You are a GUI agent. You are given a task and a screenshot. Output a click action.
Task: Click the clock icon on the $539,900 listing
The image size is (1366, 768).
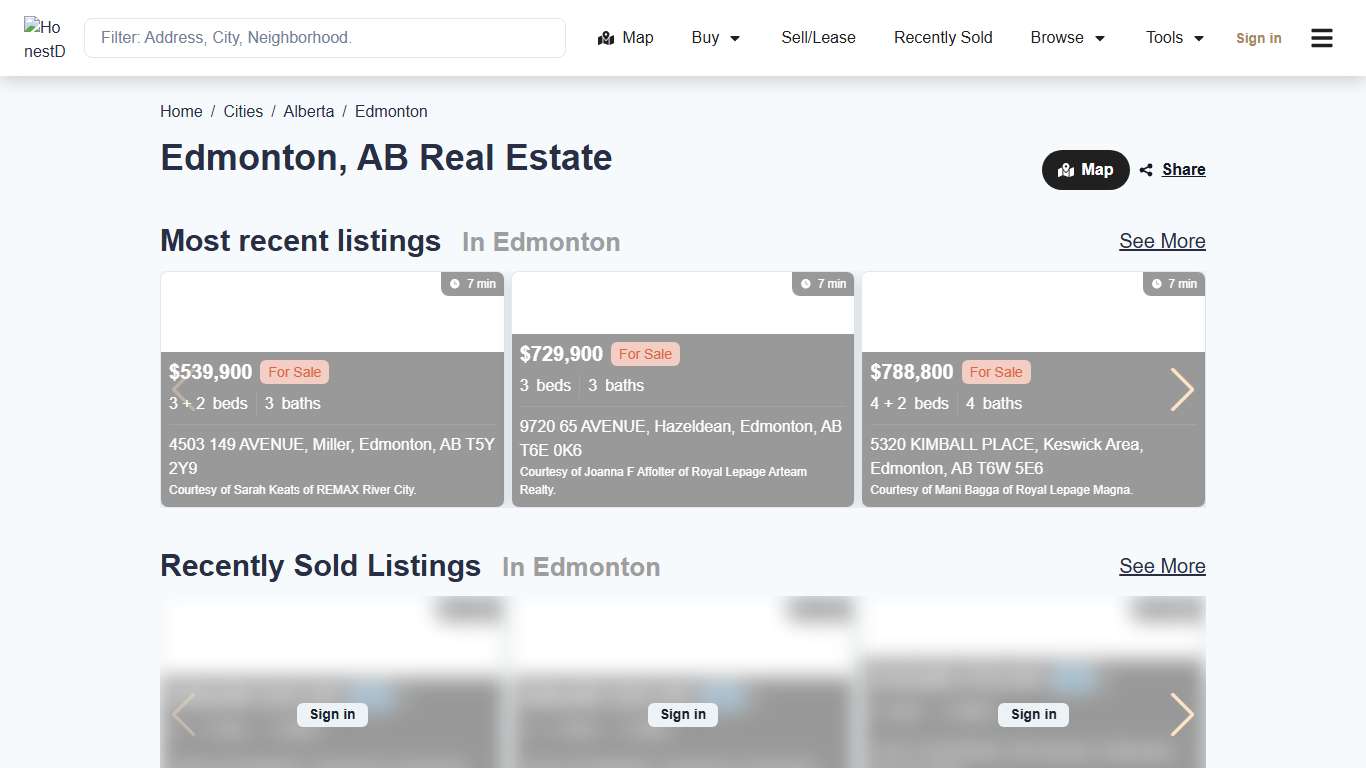(455, 283)
